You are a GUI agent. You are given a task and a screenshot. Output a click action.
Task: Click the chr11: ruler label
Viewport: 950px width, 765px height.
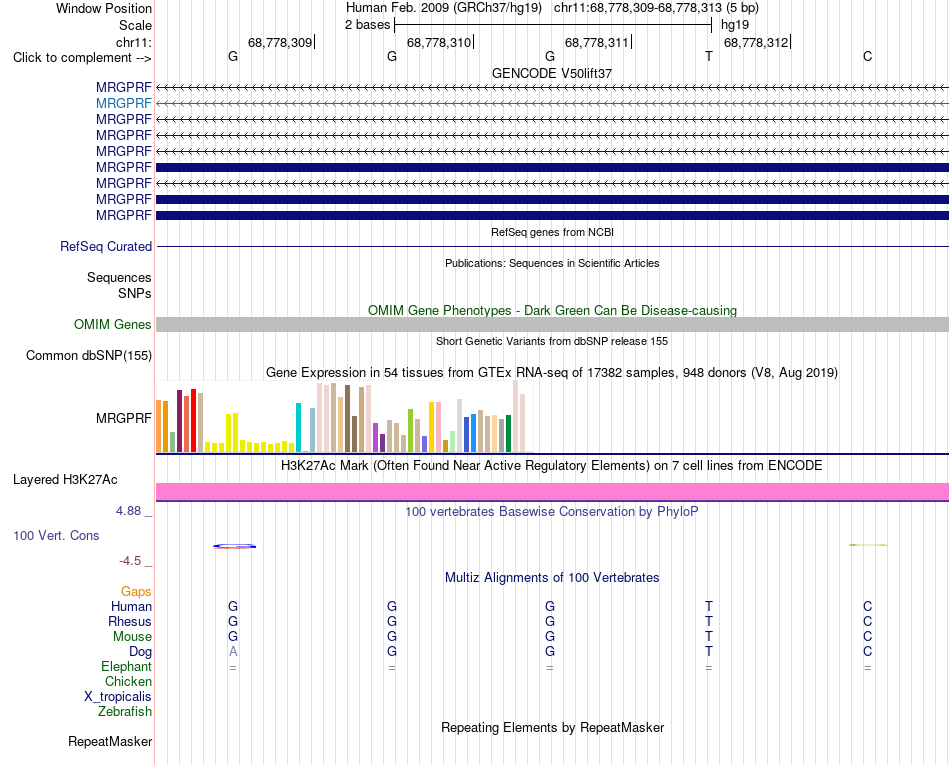point(133,42)
